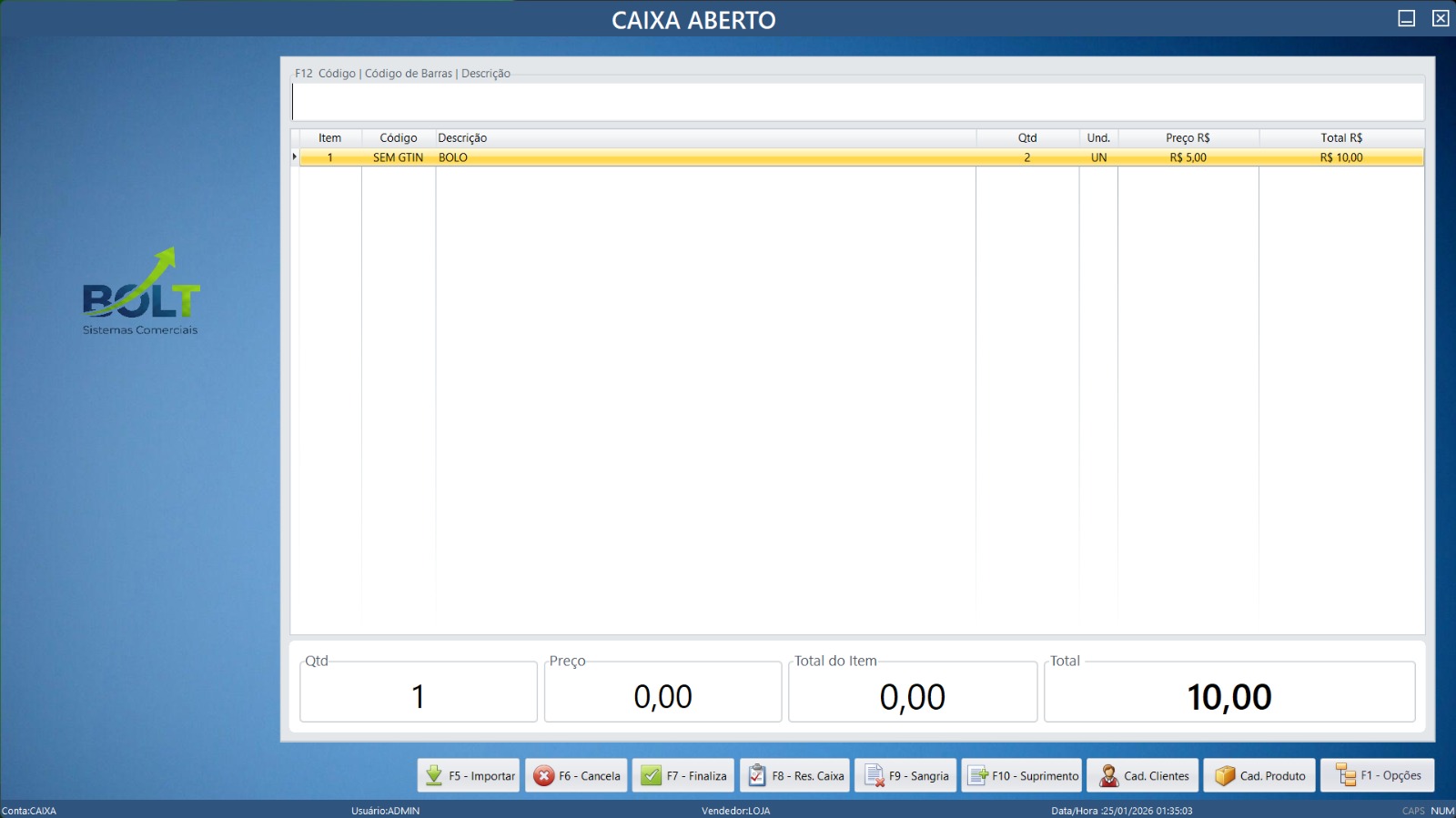The height and width of the screenshot is (818, 1456).
Task: Click the Item column header
Action: point(330,138)
